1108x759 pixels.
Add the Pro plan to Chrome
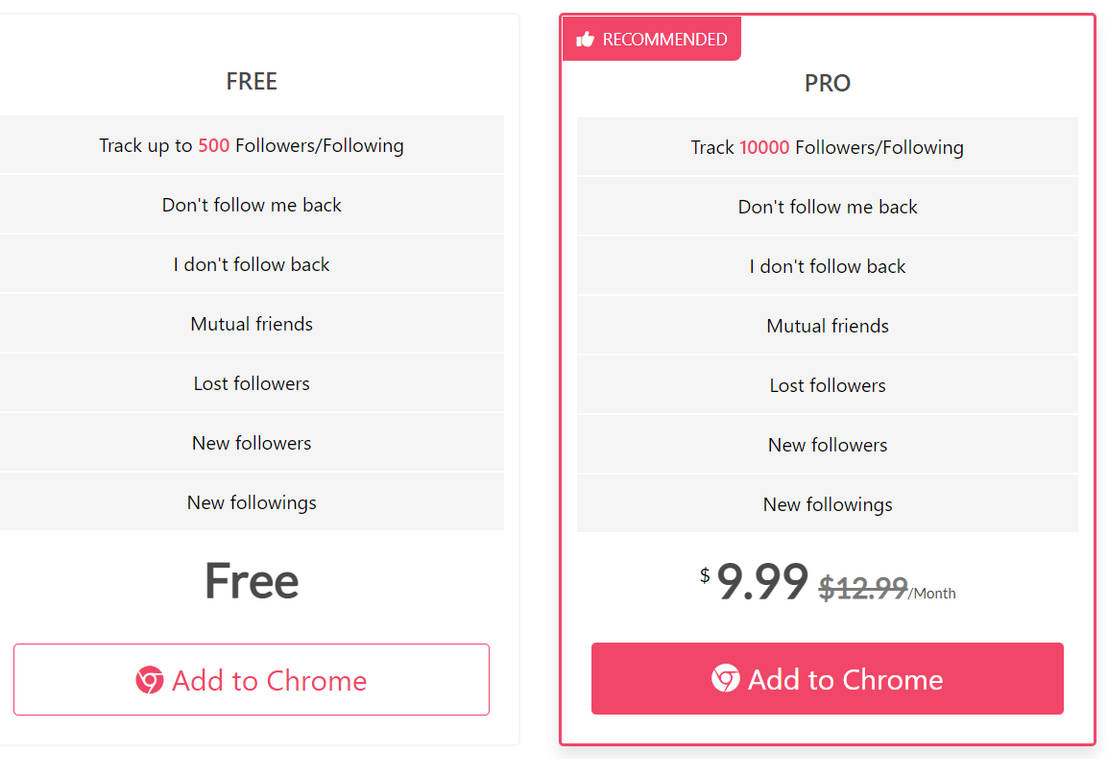pos(827,678)
